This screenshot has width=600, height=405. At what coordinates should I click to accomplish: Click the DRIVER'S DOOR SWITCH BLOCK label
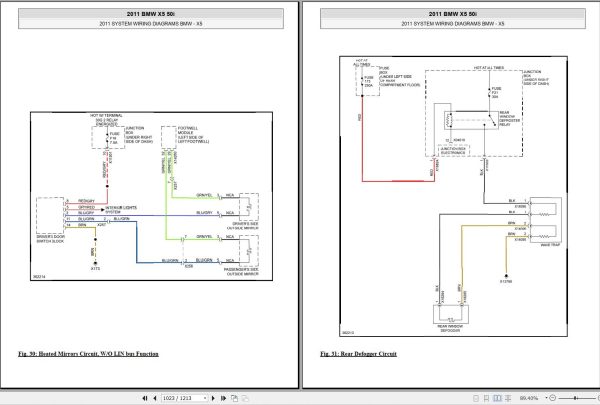click(x=50, y=239)
